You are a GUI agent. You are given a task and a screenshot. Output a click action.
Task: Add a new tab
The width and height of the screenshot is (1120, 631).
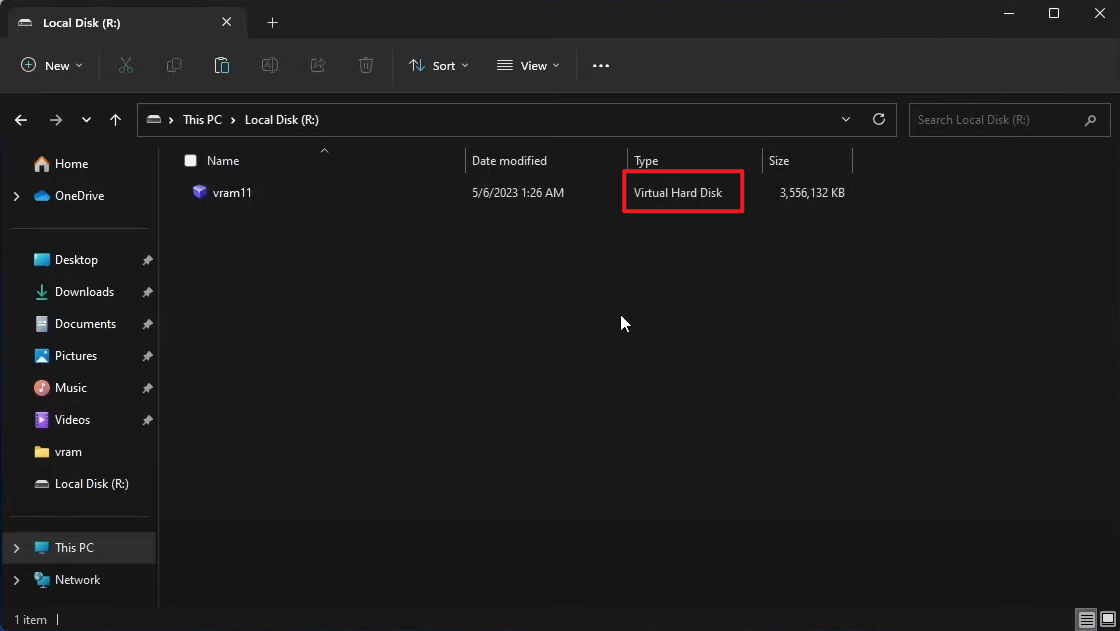273,23
